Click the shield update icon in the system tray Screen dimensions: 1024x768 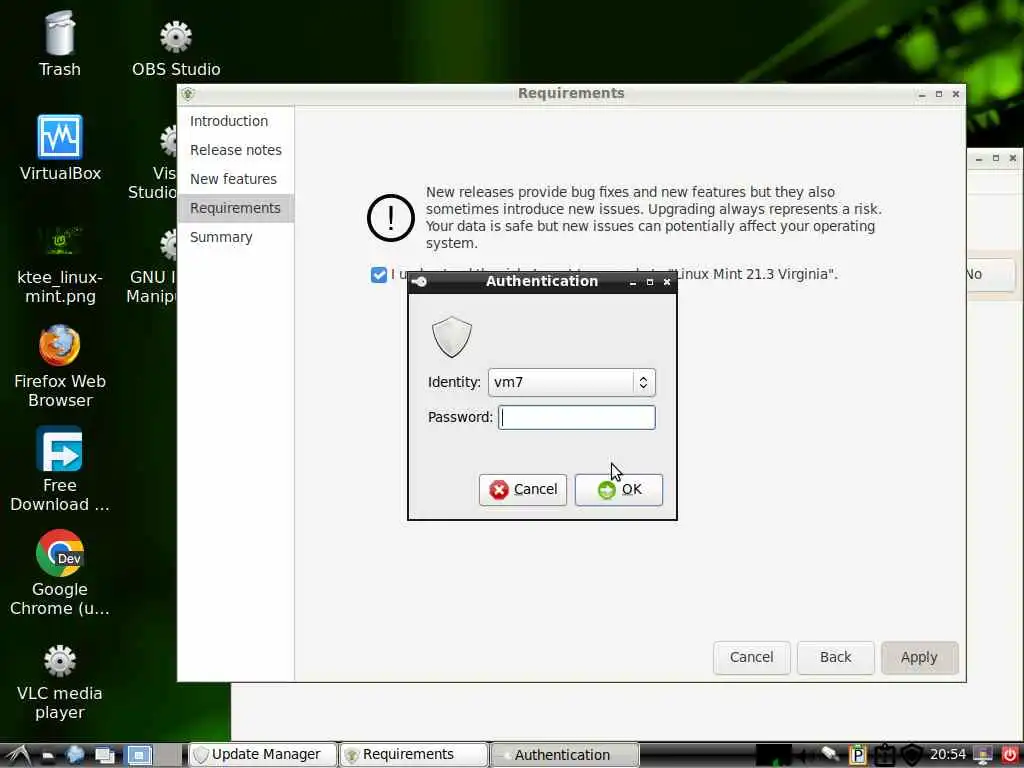(912, 755)
